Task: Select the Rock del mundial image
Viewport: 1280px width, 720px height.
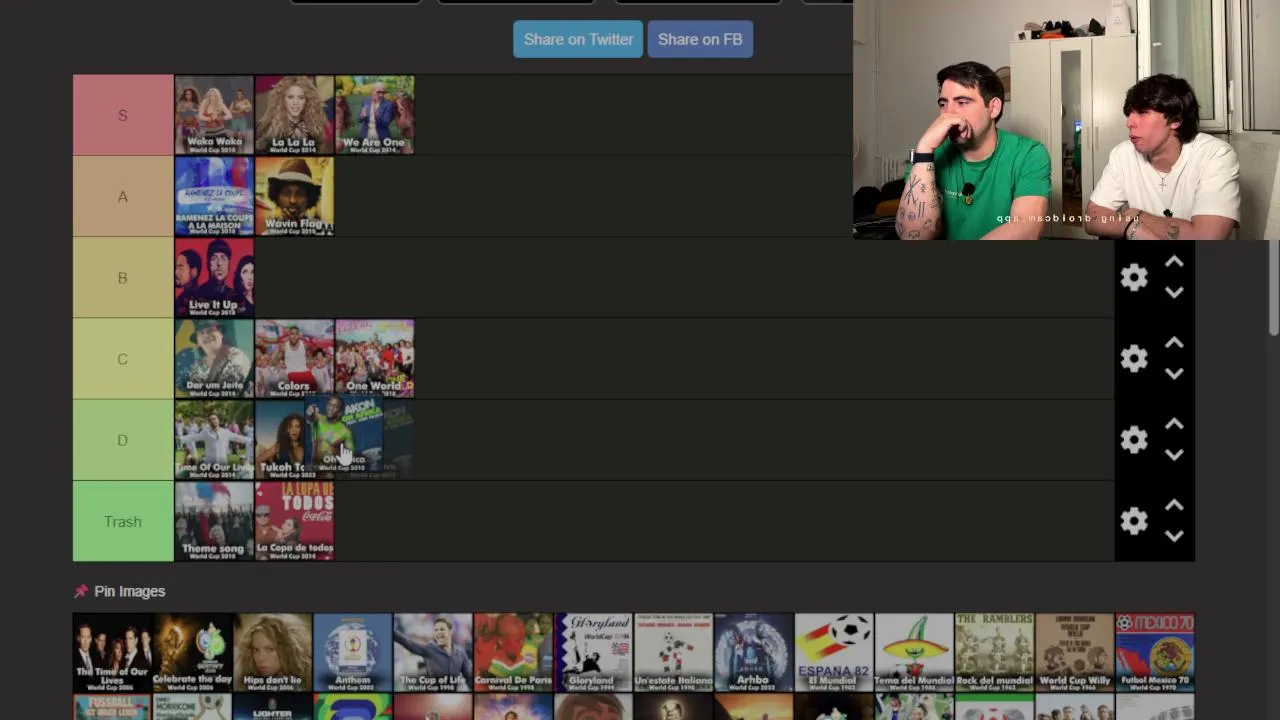Action: 994,652
